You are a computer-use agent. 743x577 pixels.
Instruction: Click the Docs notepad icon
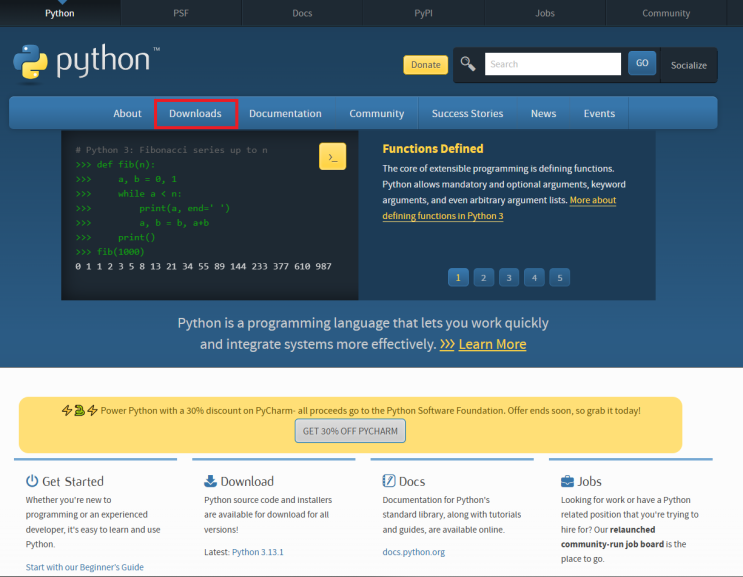point(389,481)
